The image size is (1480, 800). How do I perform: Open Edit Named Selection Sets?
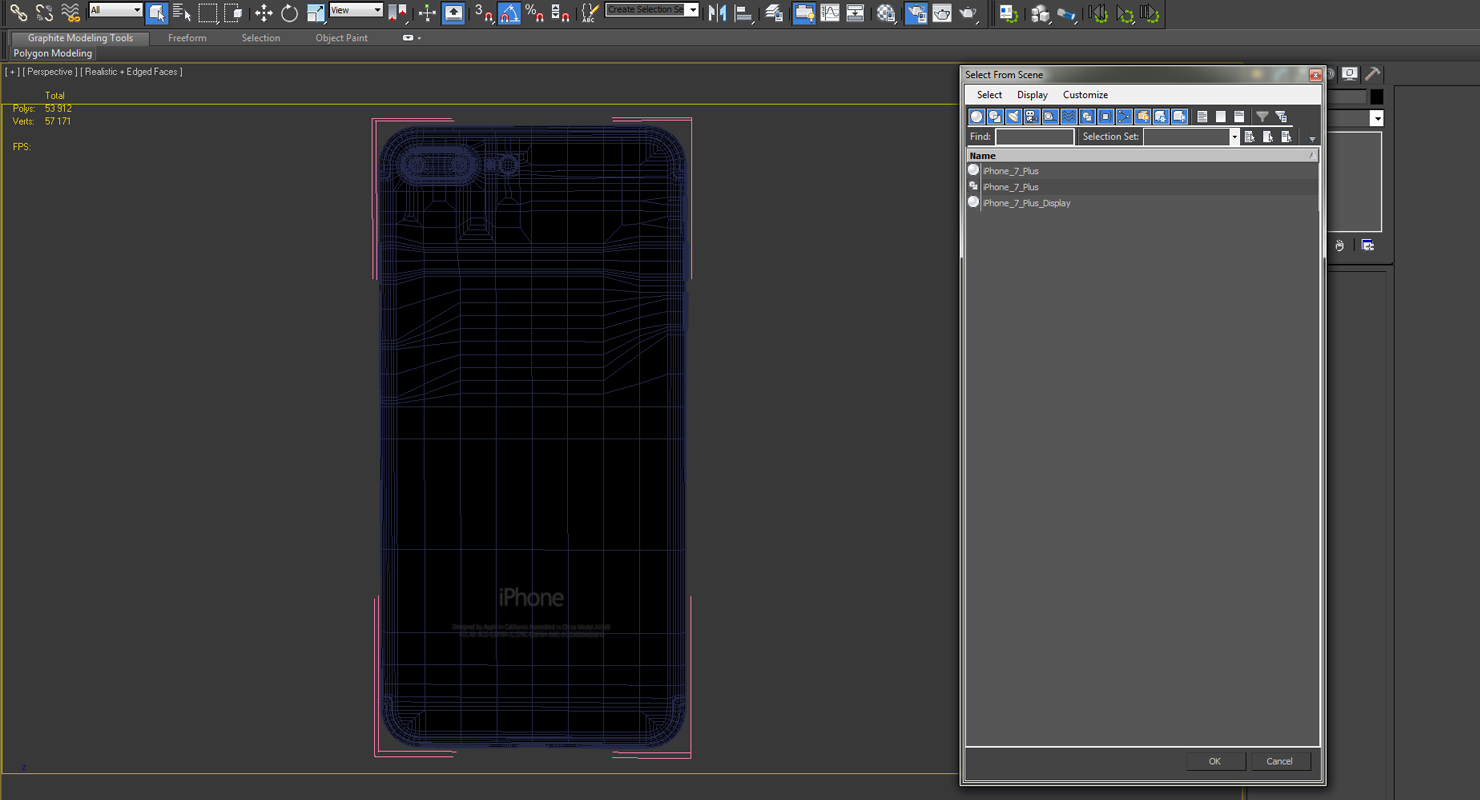tap(590, 13)
